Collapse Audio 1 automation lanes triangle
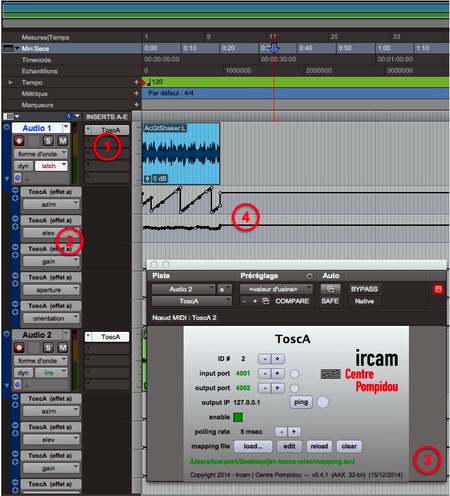This screenshot has height=496, width=450. [7, 179]
